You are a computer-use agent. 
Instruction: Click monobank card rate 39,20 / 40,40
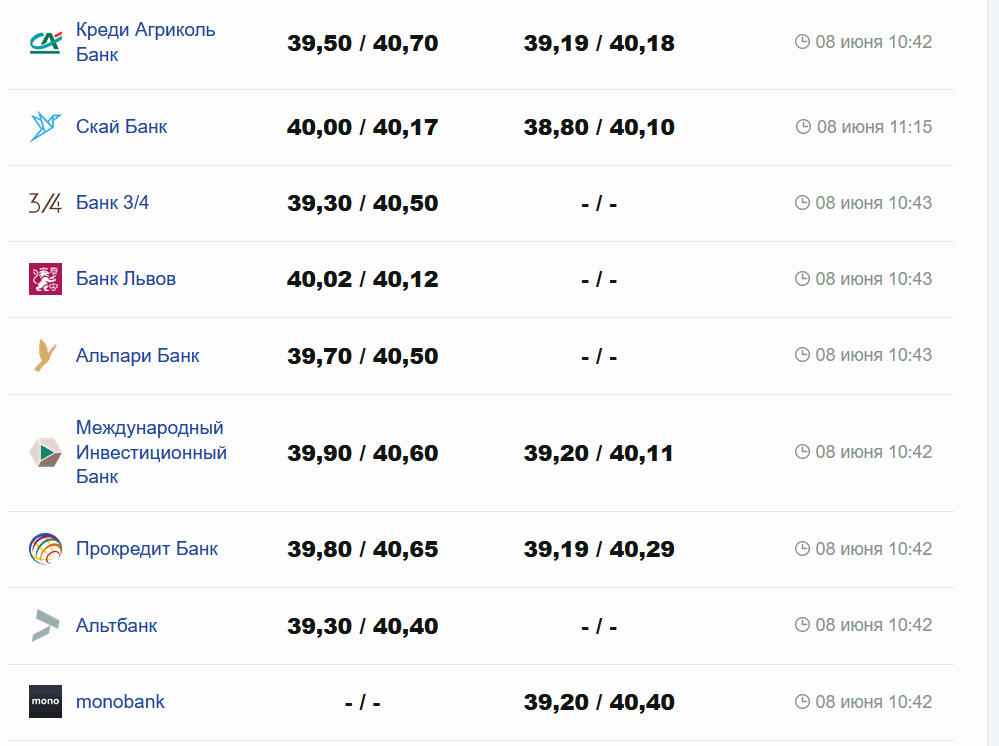point(599,702)
